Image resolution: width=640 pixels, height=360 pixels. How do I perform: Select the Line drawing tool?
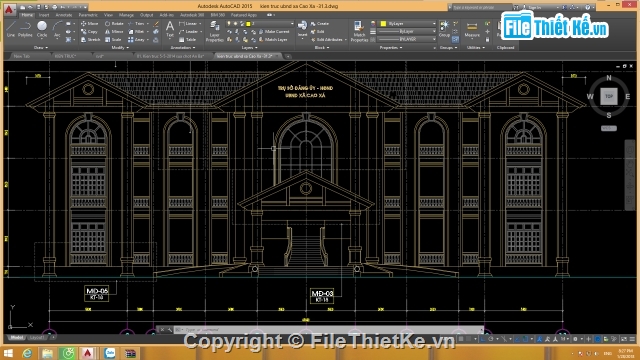[x=11, y=29]
